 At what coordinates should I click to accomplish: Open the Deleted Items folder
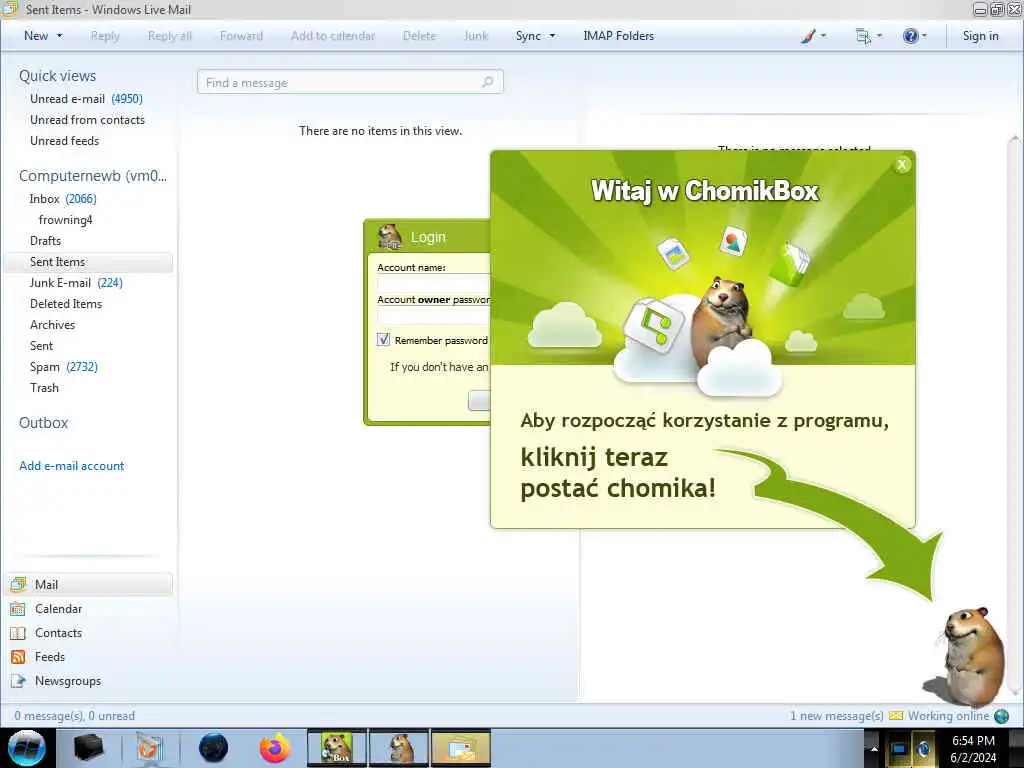[x=66, y=304]
